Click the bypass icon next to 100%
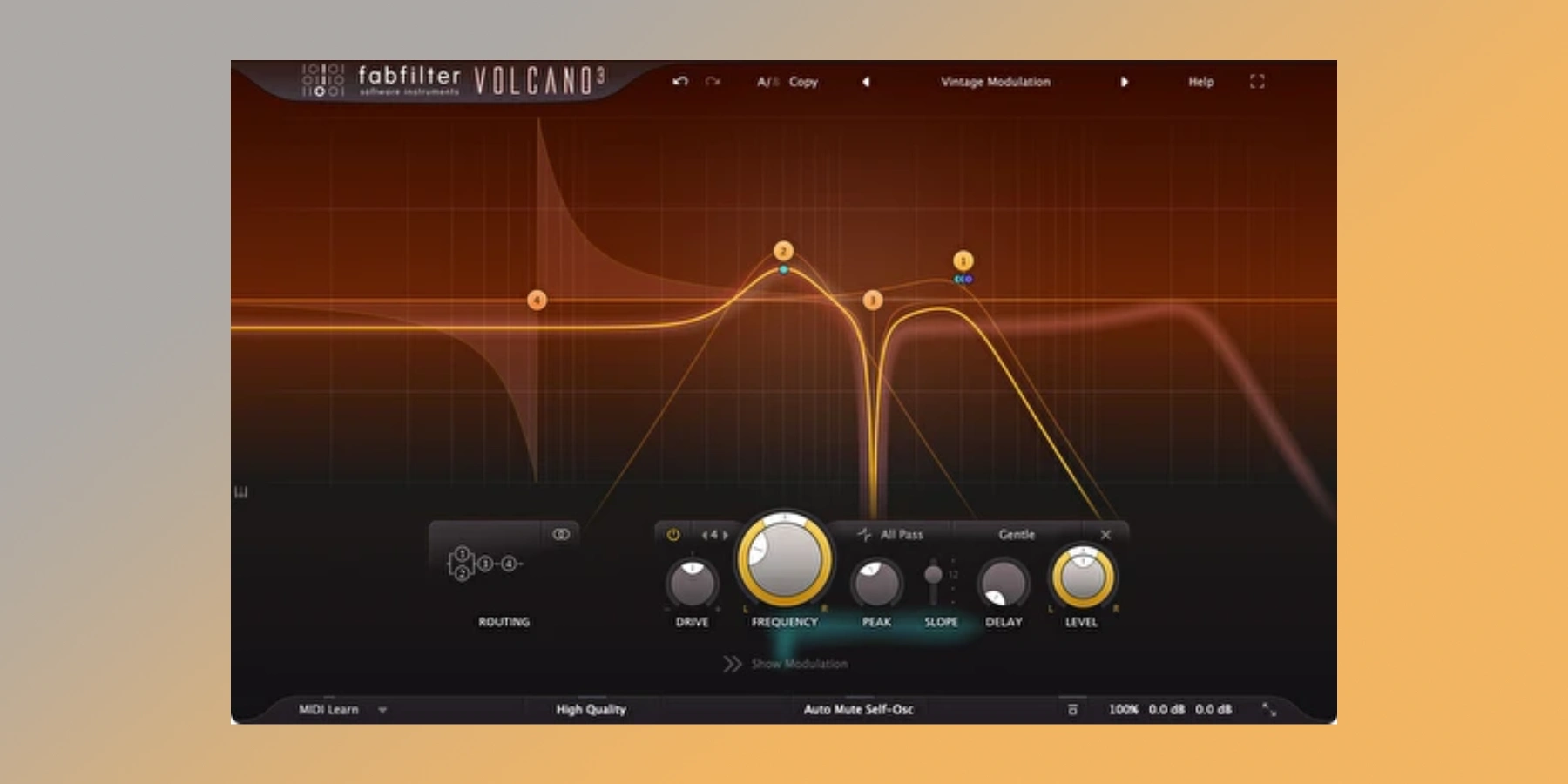Screen dimensions: 1568x784 click(x=1072, y=710)
